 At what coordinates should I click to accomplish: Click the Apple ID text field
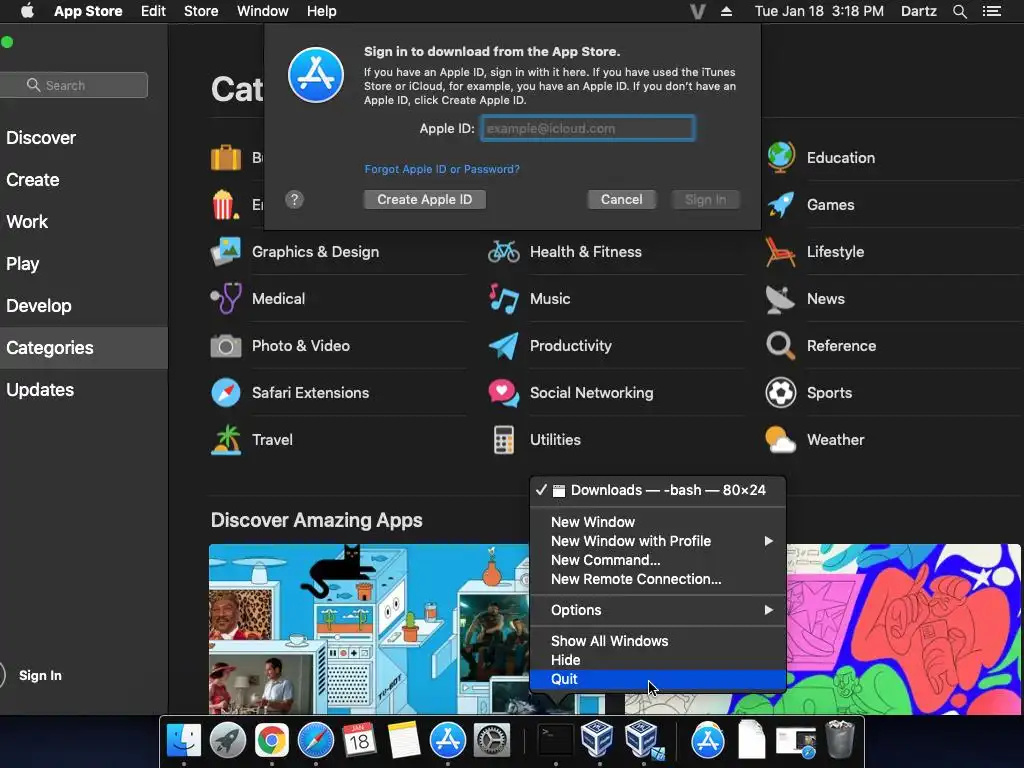tap(588, 128)
